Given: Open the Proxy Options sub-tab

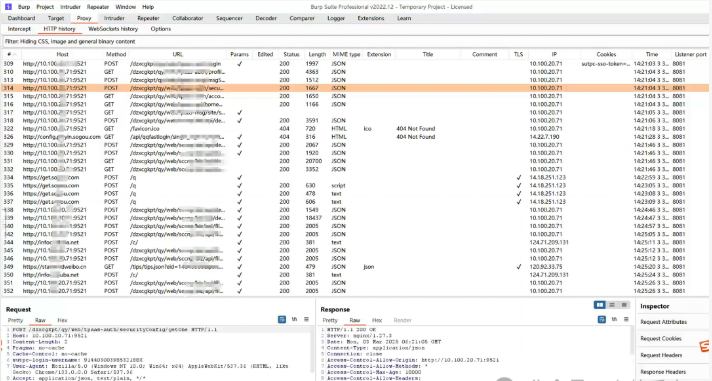Looking at the screenshot, I should click(161, 29).
